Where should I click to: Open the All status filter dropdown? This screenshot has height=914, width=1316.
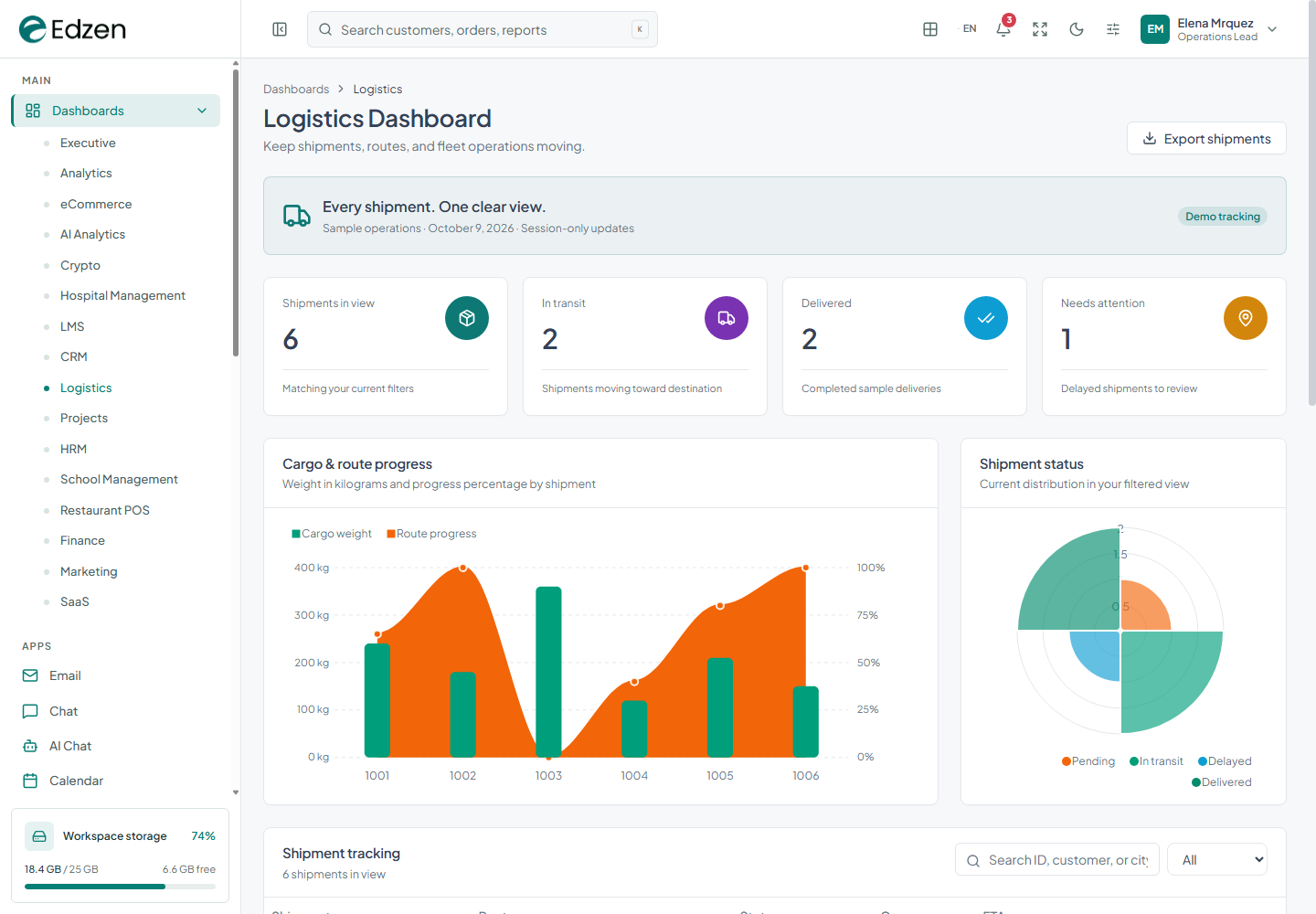tap(1217, 859)
